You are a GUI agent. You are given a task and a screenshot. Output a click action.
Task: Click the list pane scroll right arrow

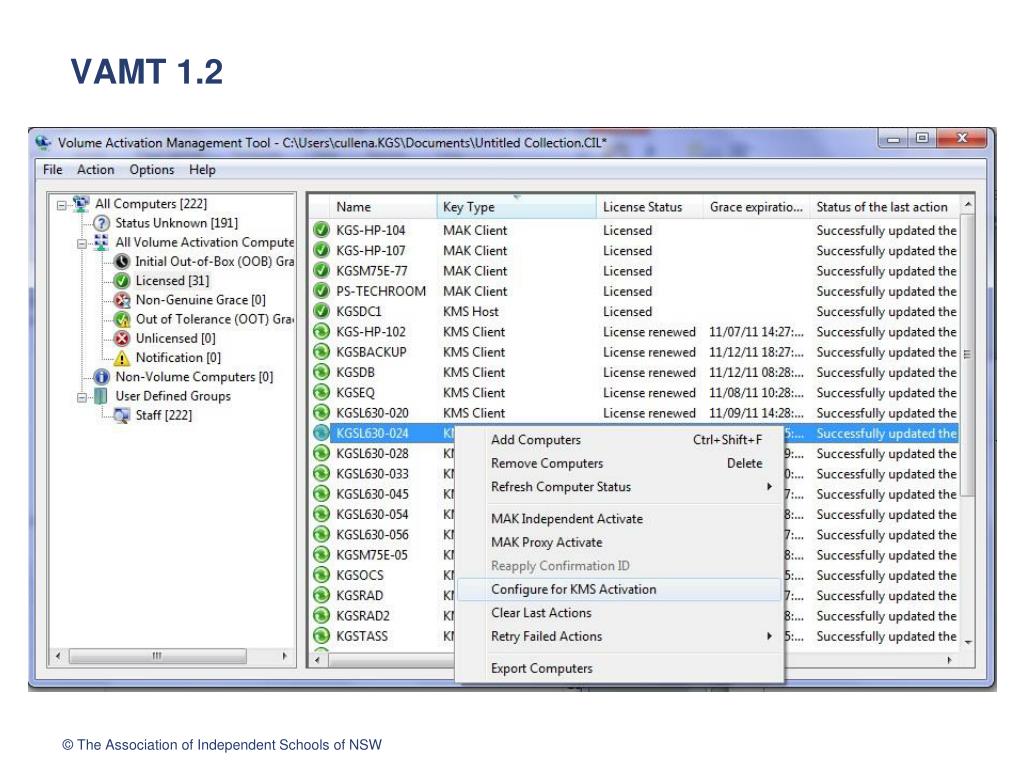coord(950,660)
